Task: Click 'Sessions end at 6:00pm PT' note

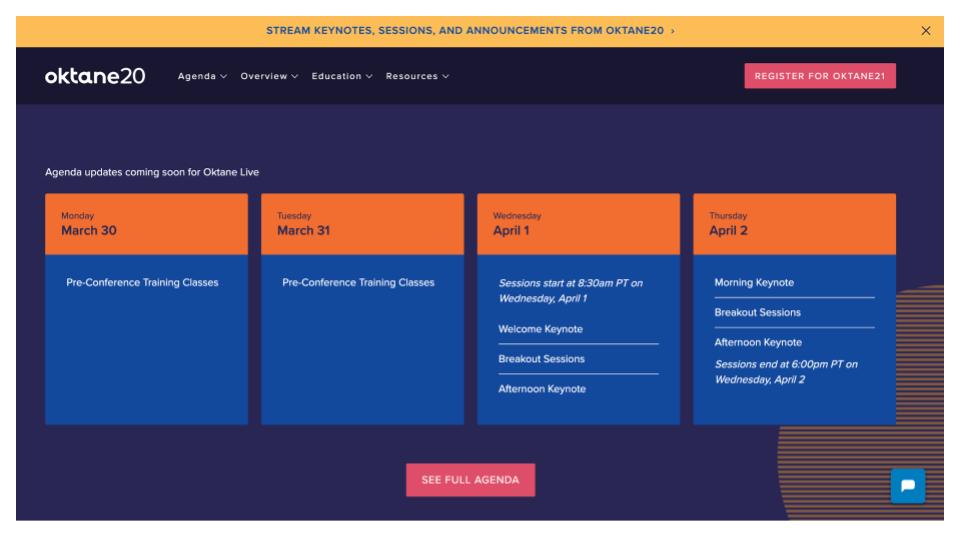Action: 786,372
